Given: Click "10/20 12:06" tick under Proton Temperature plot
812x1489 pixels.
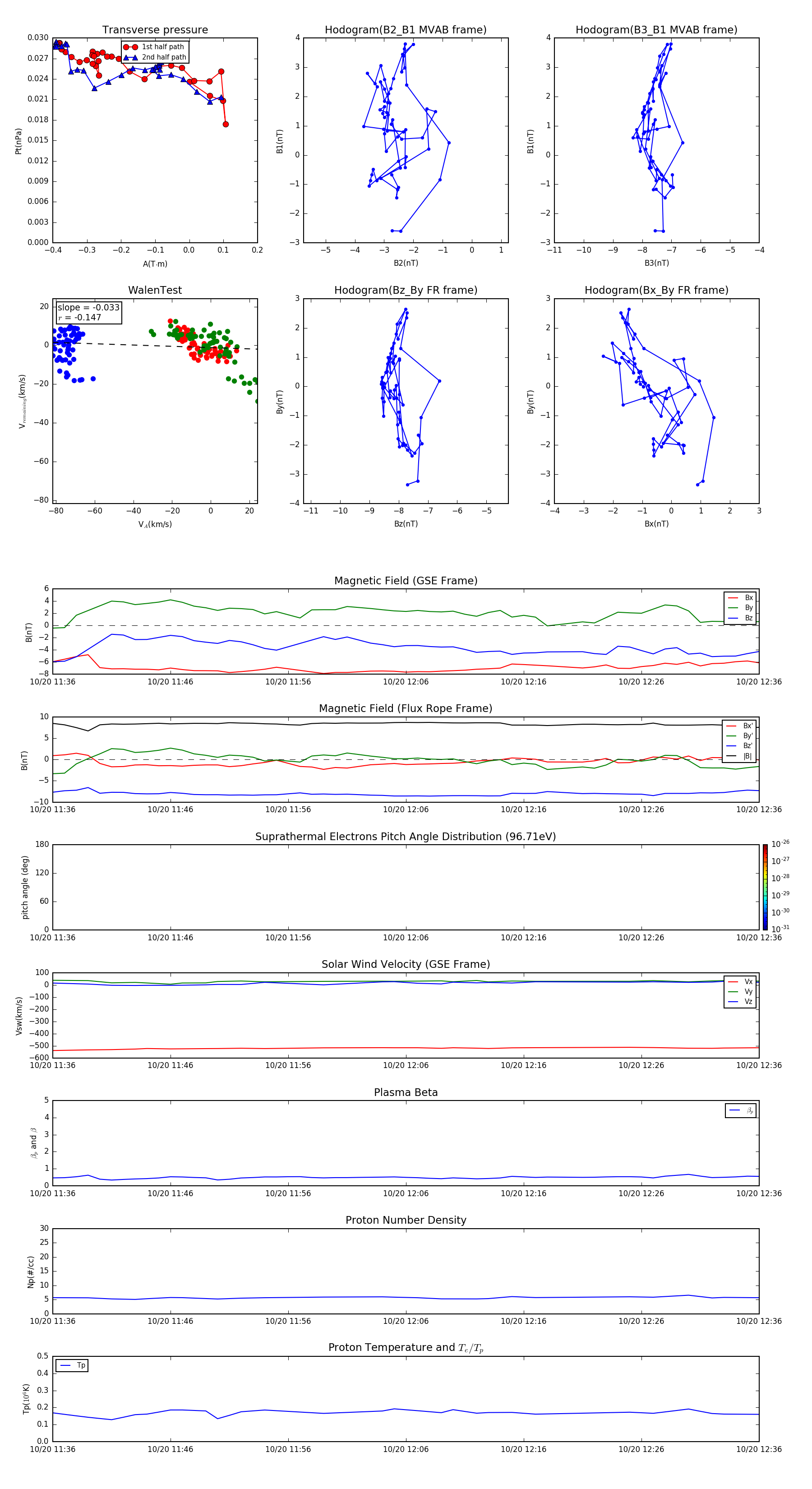Looking at the screenshot, I should [406, 1449].
